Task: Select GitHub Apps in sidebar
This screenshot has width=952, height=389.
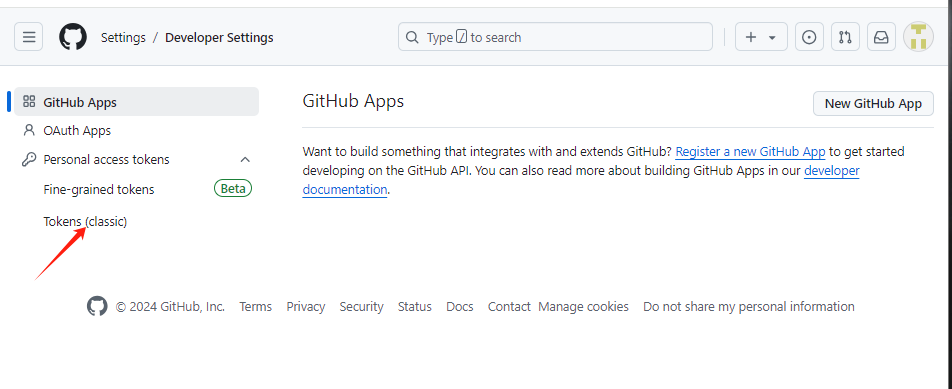Action: pyautogui.click(x=137, y=101)
